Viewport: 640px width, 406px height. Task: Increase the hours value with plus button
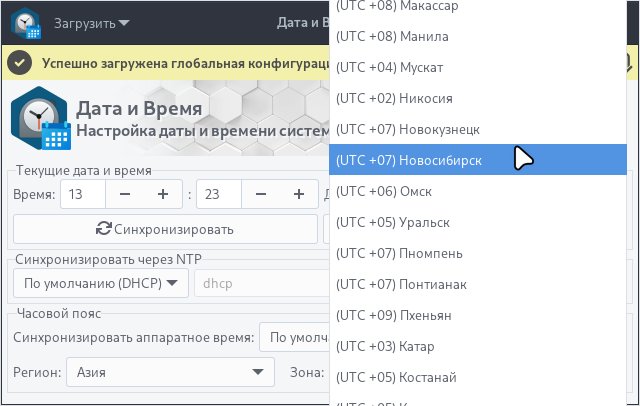click(x=163, y=194)
